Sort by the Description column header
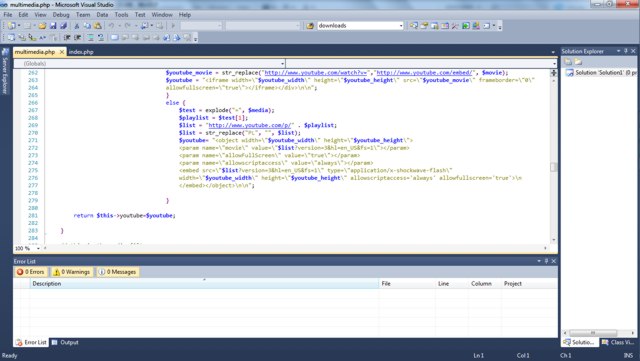Viewport: 640px width, 361px height. pos(204,284)
